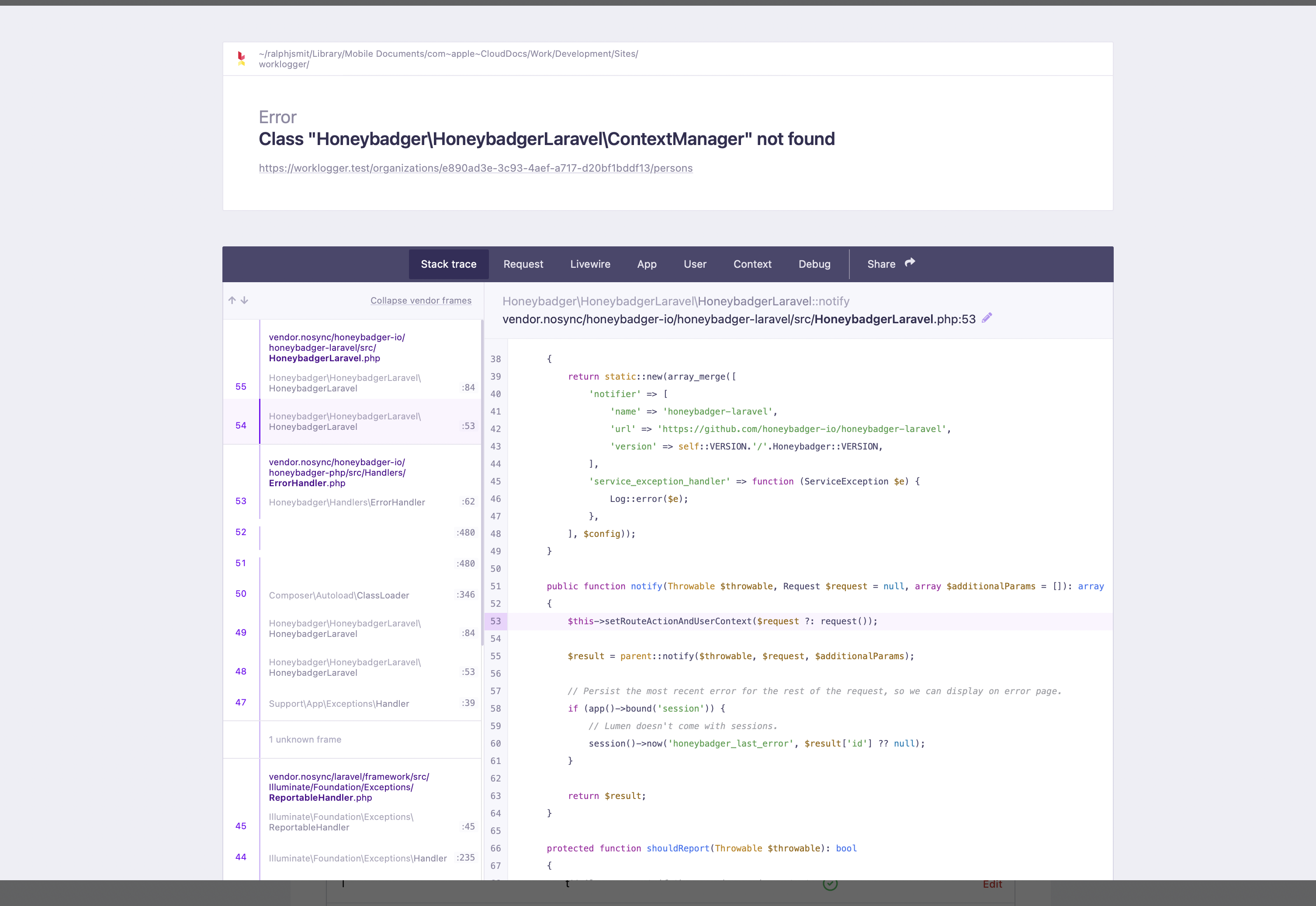Click the up arrow frame navigation icon
This screenshot has width=1316, height=906.
[x=232, y=300]
